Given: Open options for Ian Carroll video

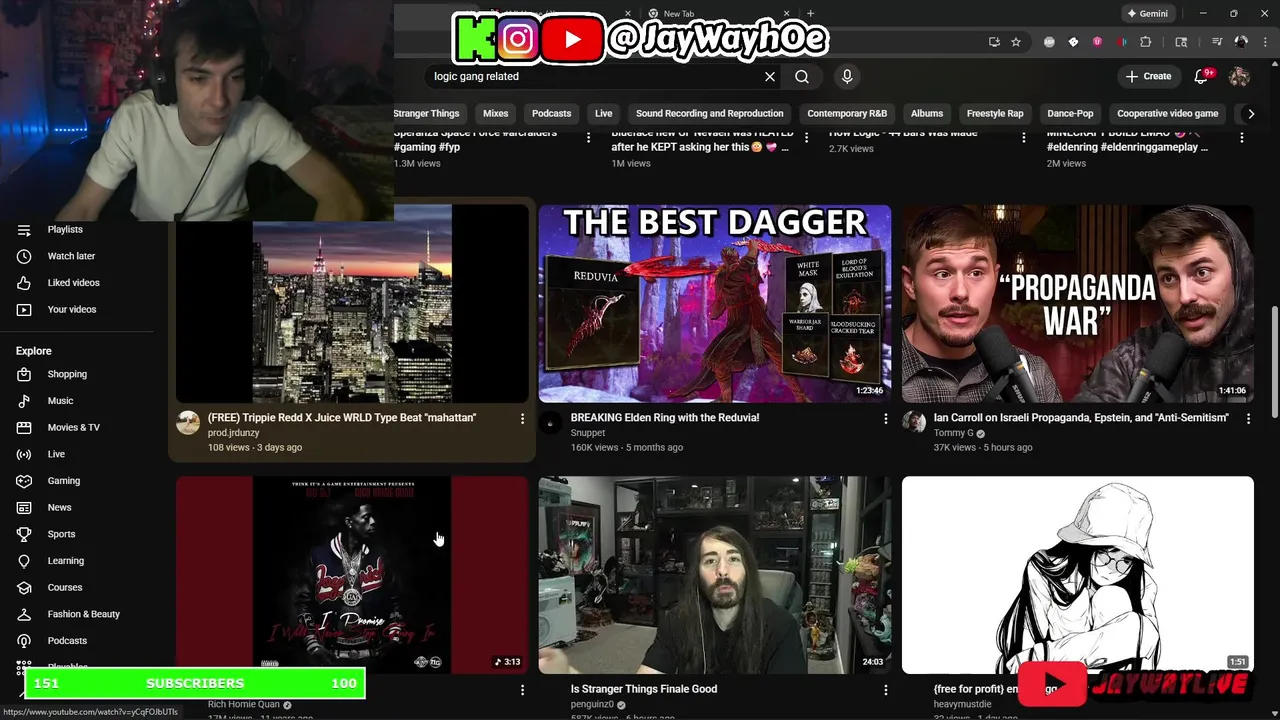Looking at the screenshot, I should [x=1248, y=418].
